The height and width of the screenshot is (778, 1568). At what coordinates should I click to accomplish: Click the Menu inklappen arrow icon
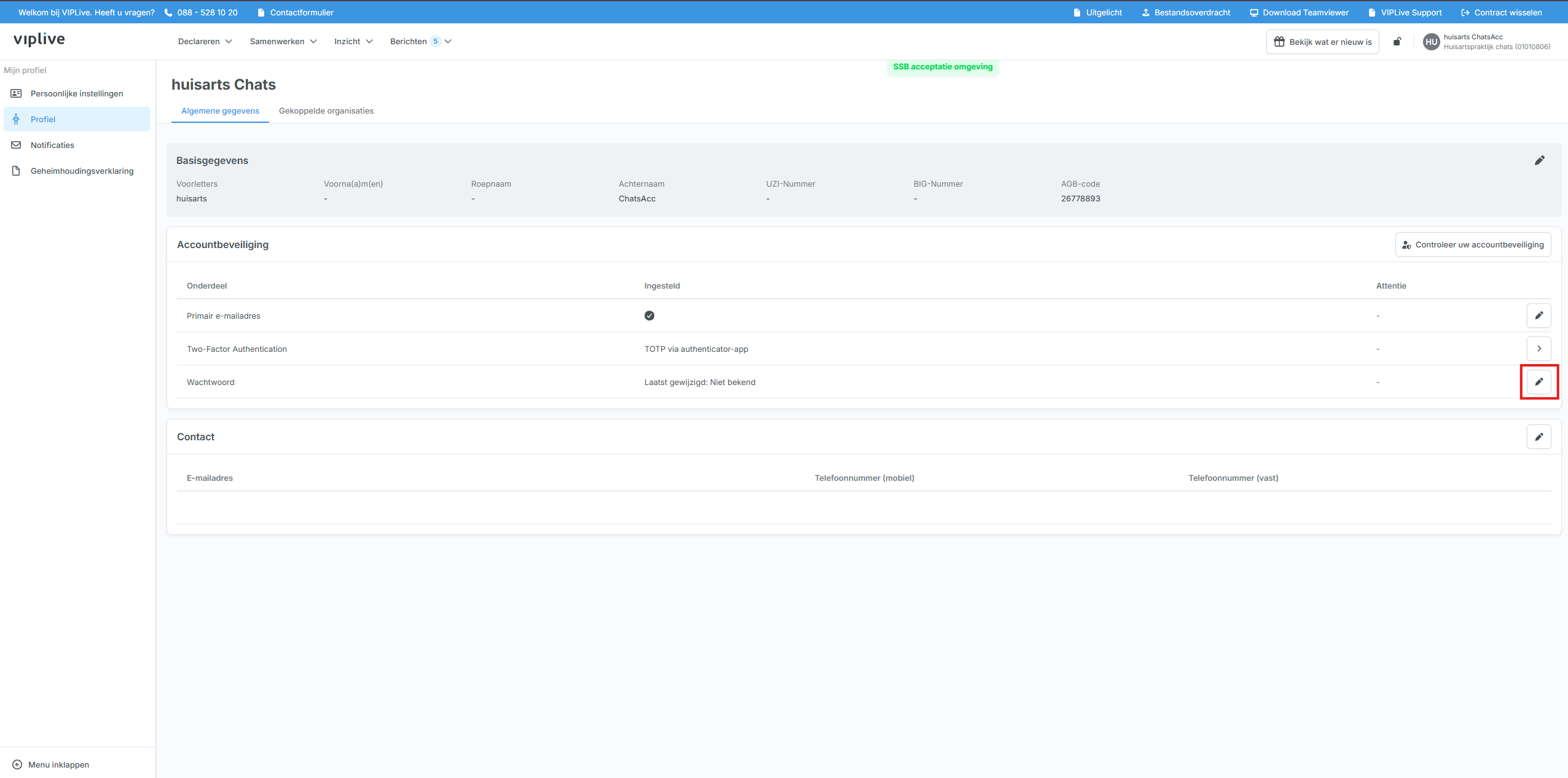point(17,764)
